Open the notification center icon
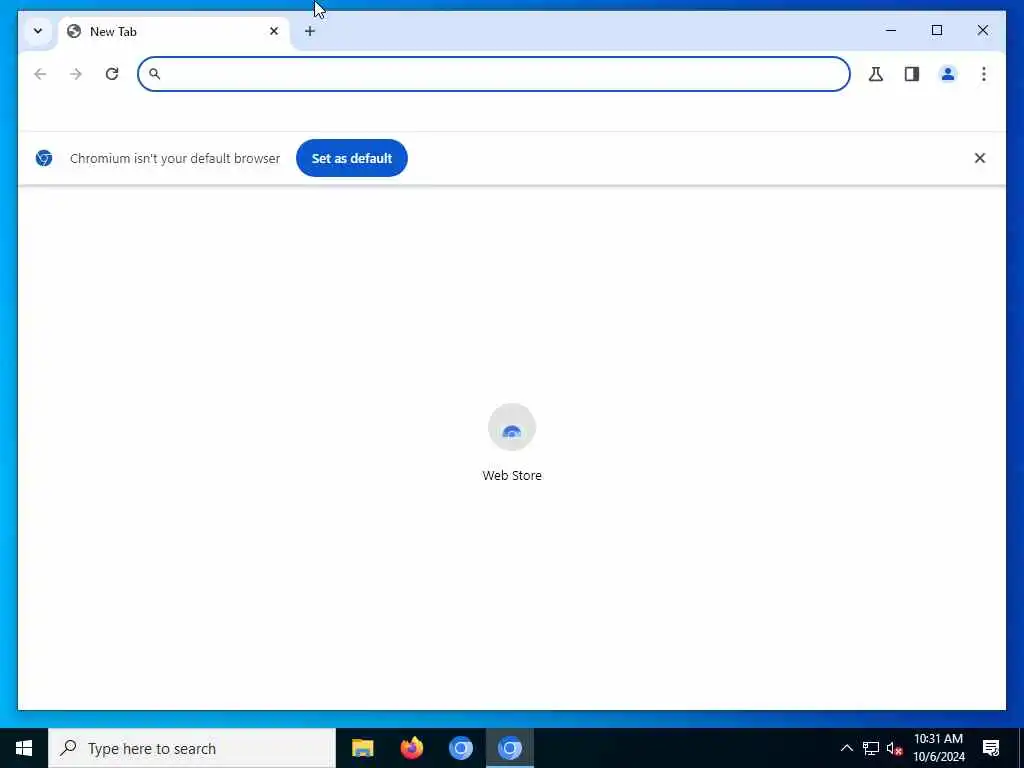The image size is (1024, 768). (x=991, y=748)
